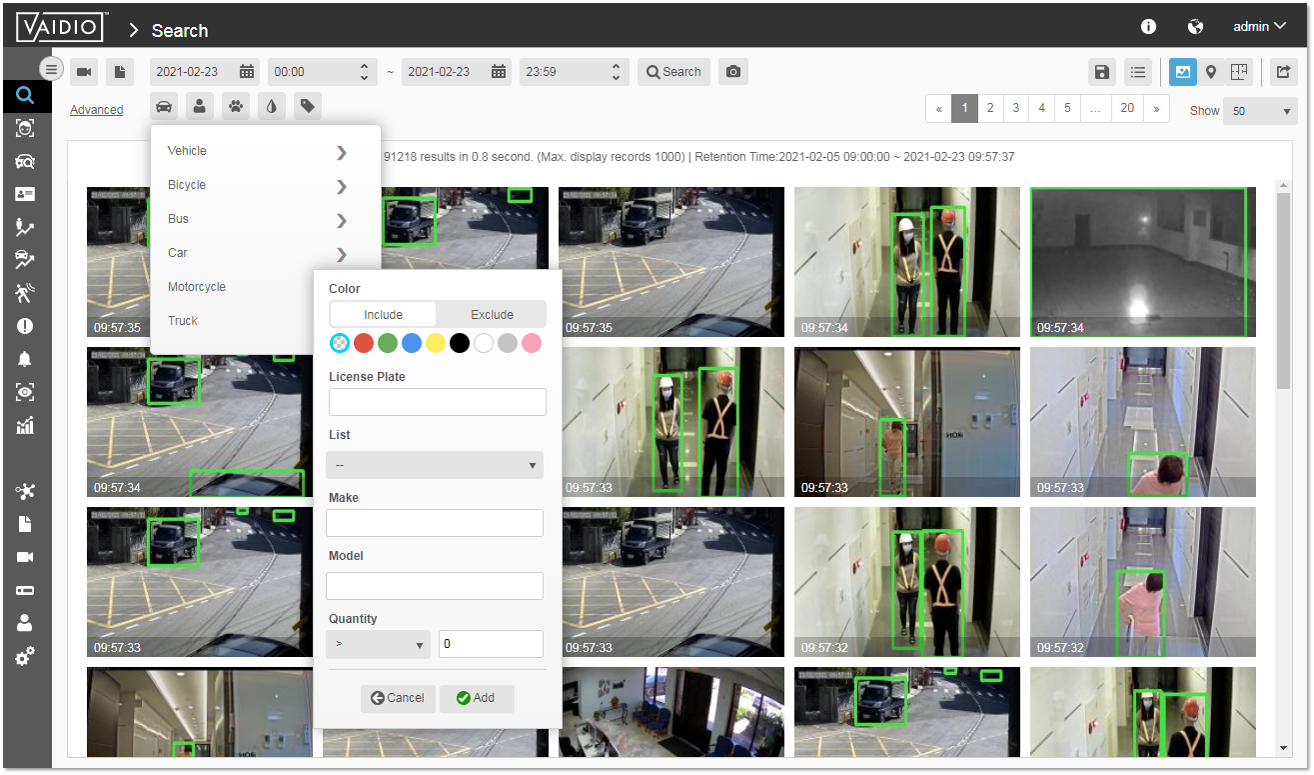Screen dimensions: 1314x775
Task: Choose Truck from the vehicle menu
Action: pos(183,321)
